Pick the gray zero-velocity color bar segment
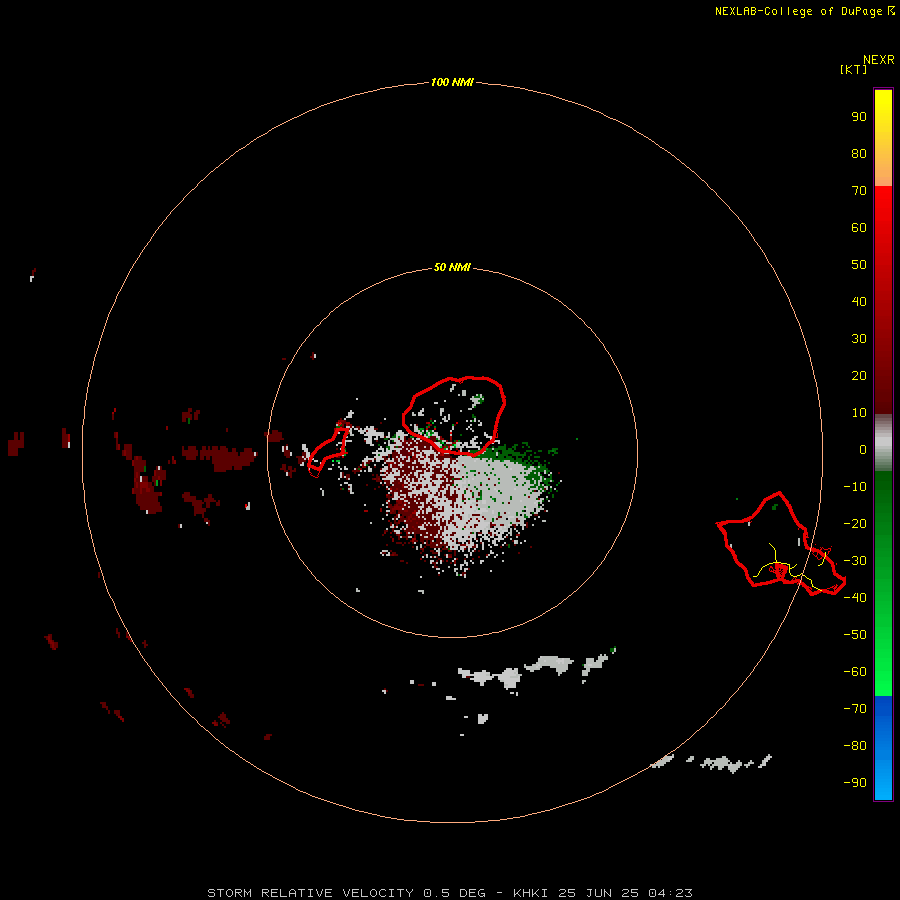This screenshot has height=900, width=900. click(883, 443)
